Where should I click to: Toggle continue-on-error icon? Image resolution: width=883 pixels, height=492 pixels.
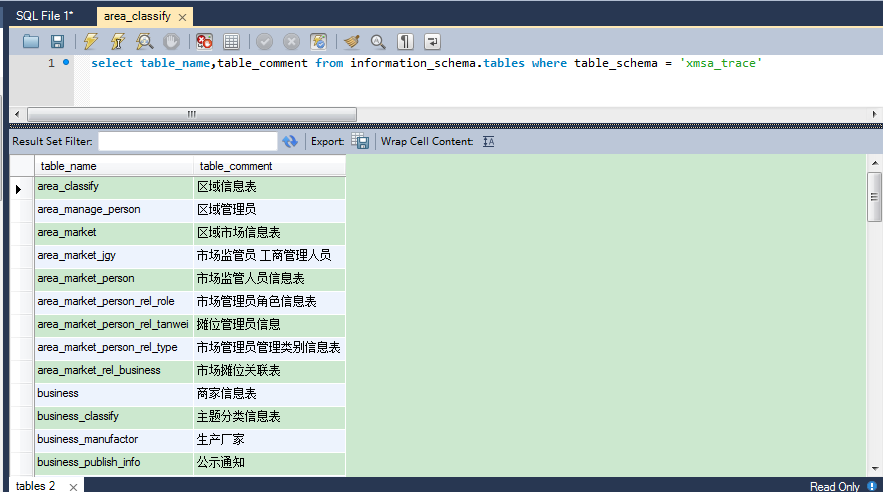tap(204, 42)
